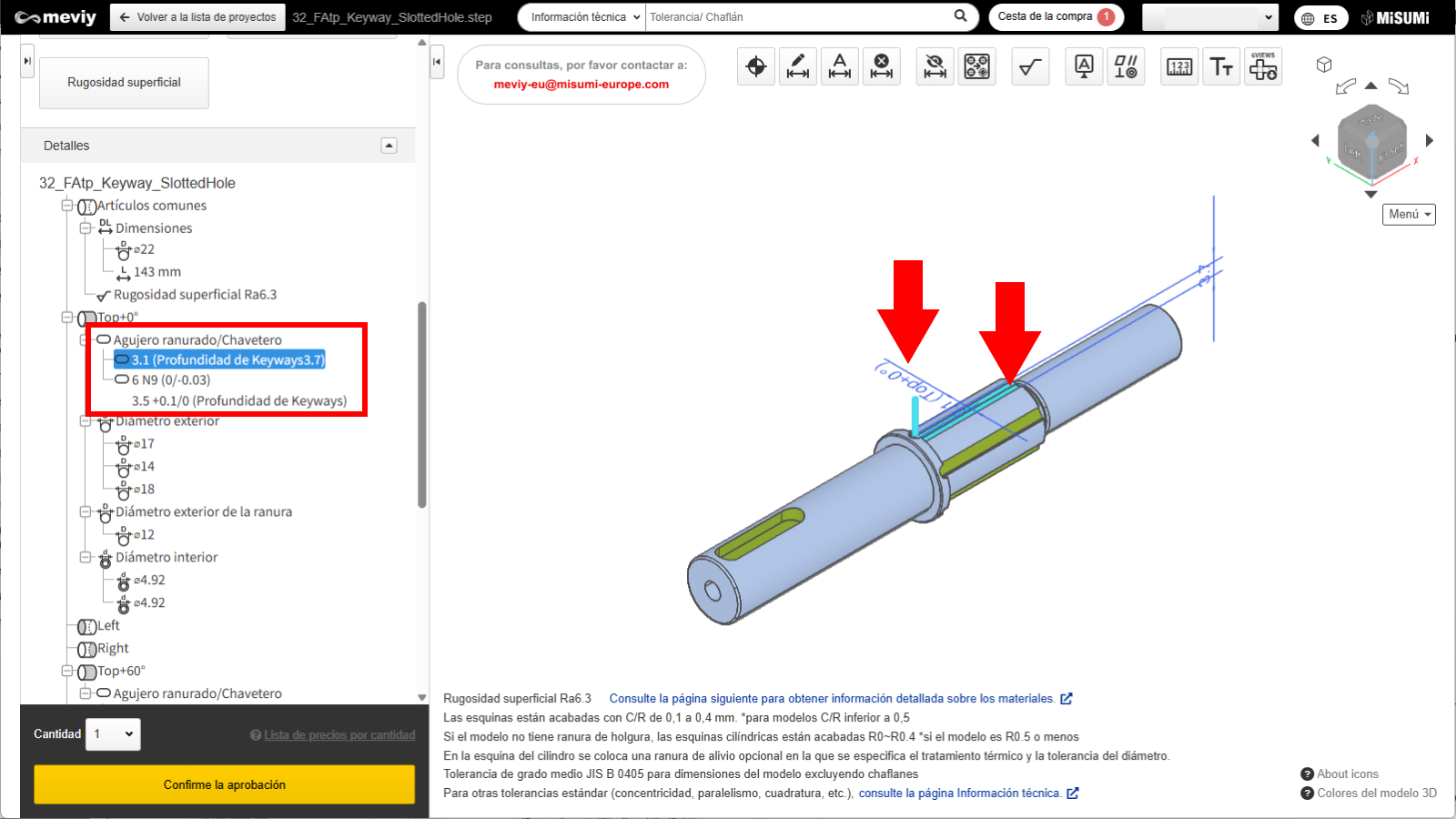1456x819 pixels.
Task: Click the datum annotation tool icon
Action: tap(1084, 66)
